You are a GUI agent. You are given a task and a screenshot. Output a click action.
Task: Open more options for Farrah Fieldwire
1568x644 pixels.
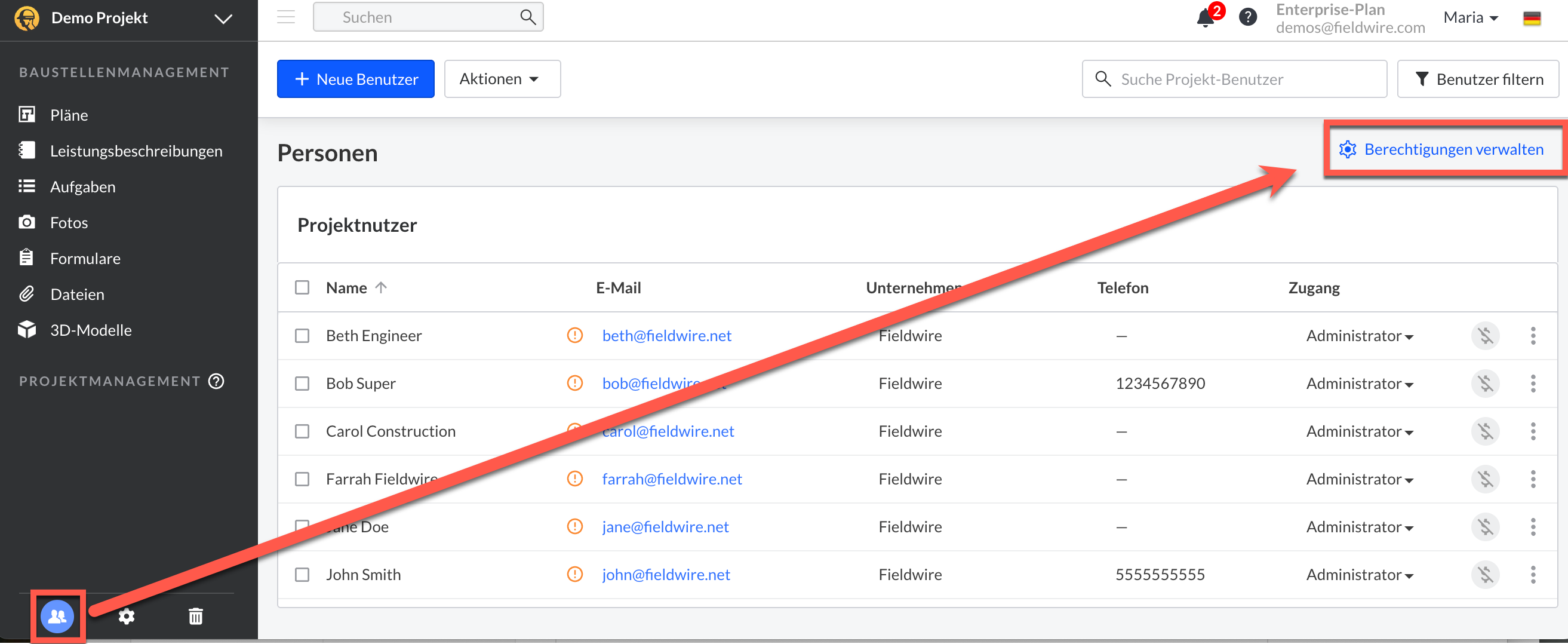1533,480
